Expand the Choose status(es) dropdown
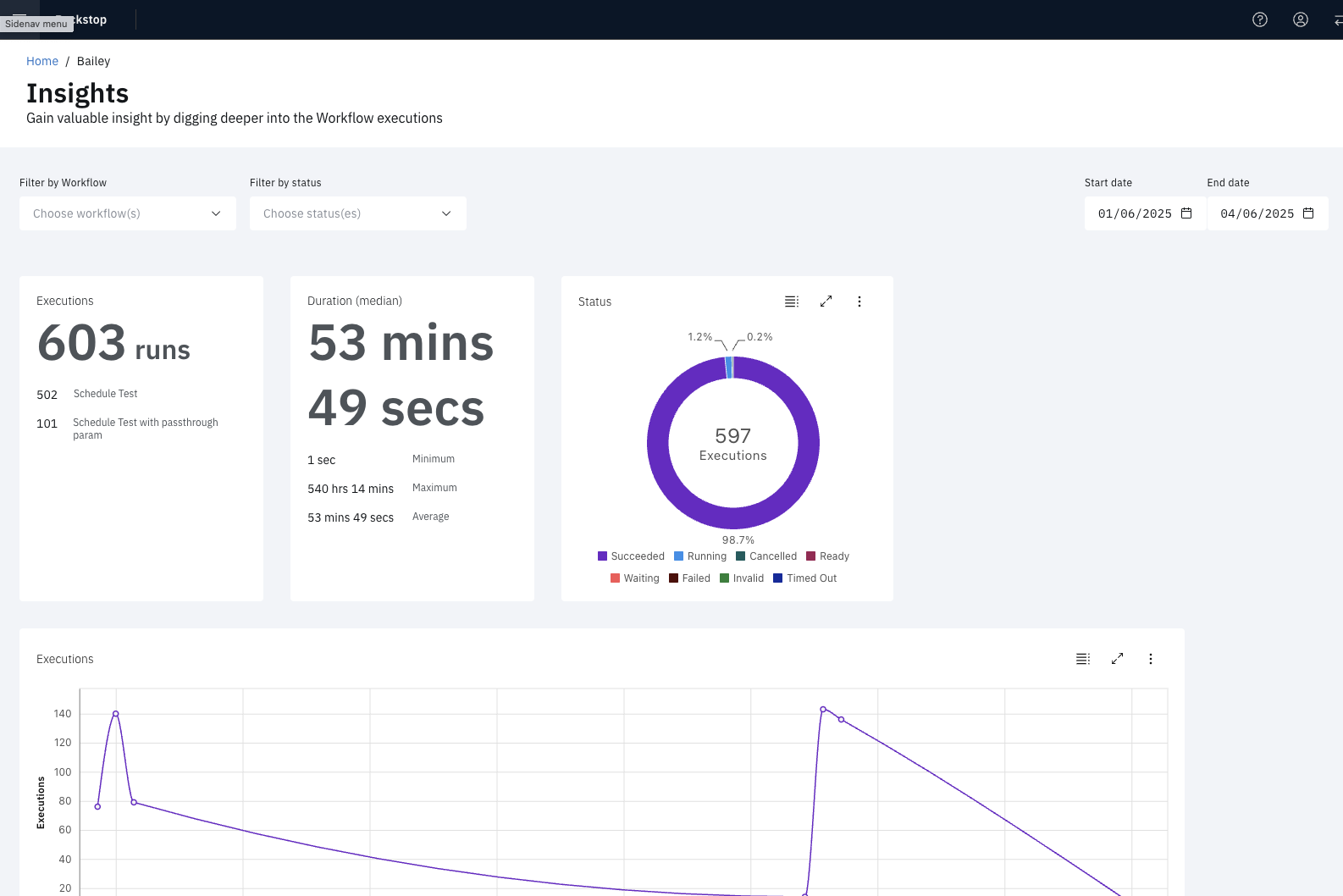This screenshot has width=1343, height=896. pyautogui.click(x=358, y=213)
